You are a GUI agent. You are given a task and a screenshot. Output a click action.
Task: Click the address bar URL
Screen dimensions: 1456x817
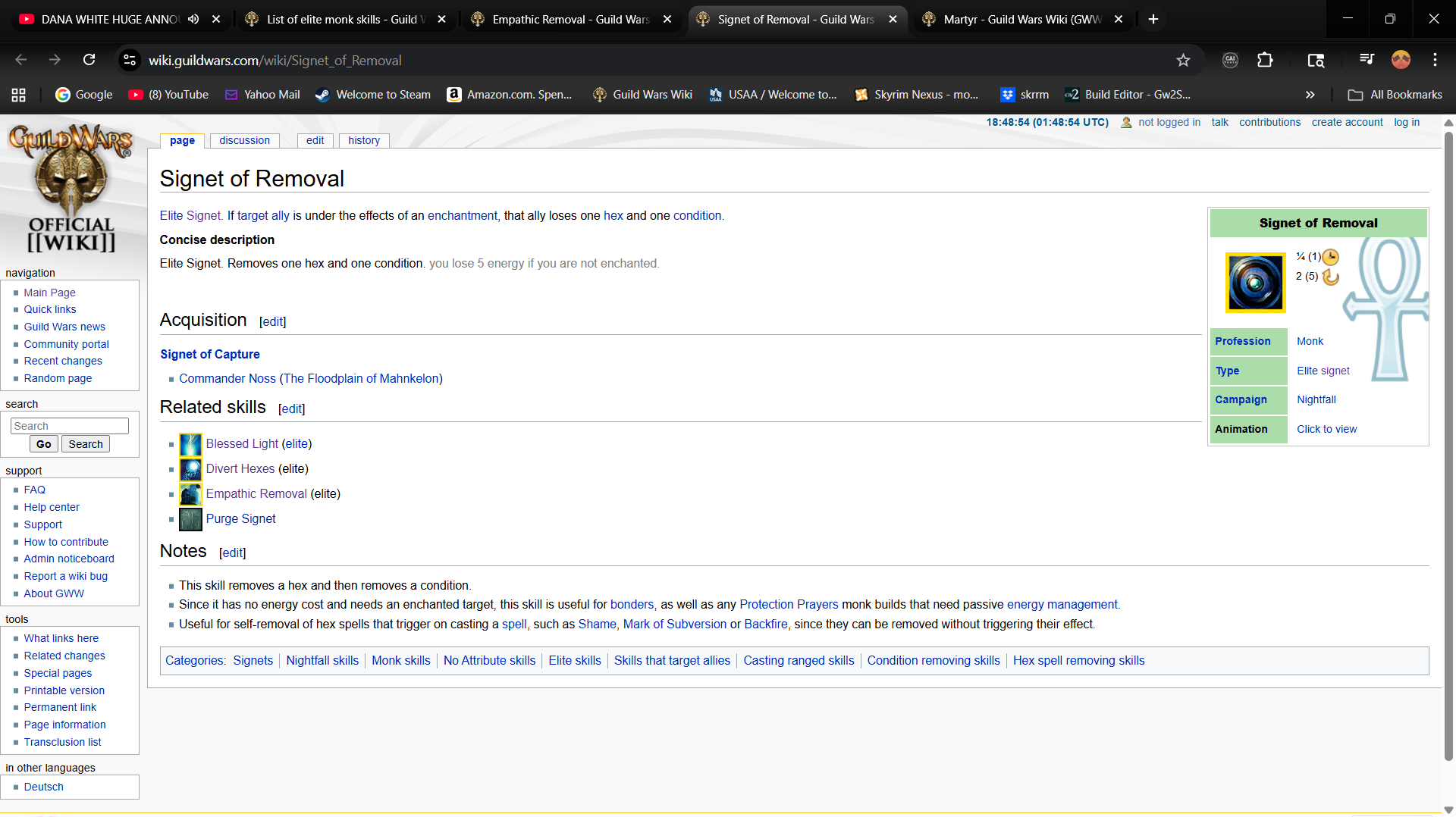[x=275, y=61]
